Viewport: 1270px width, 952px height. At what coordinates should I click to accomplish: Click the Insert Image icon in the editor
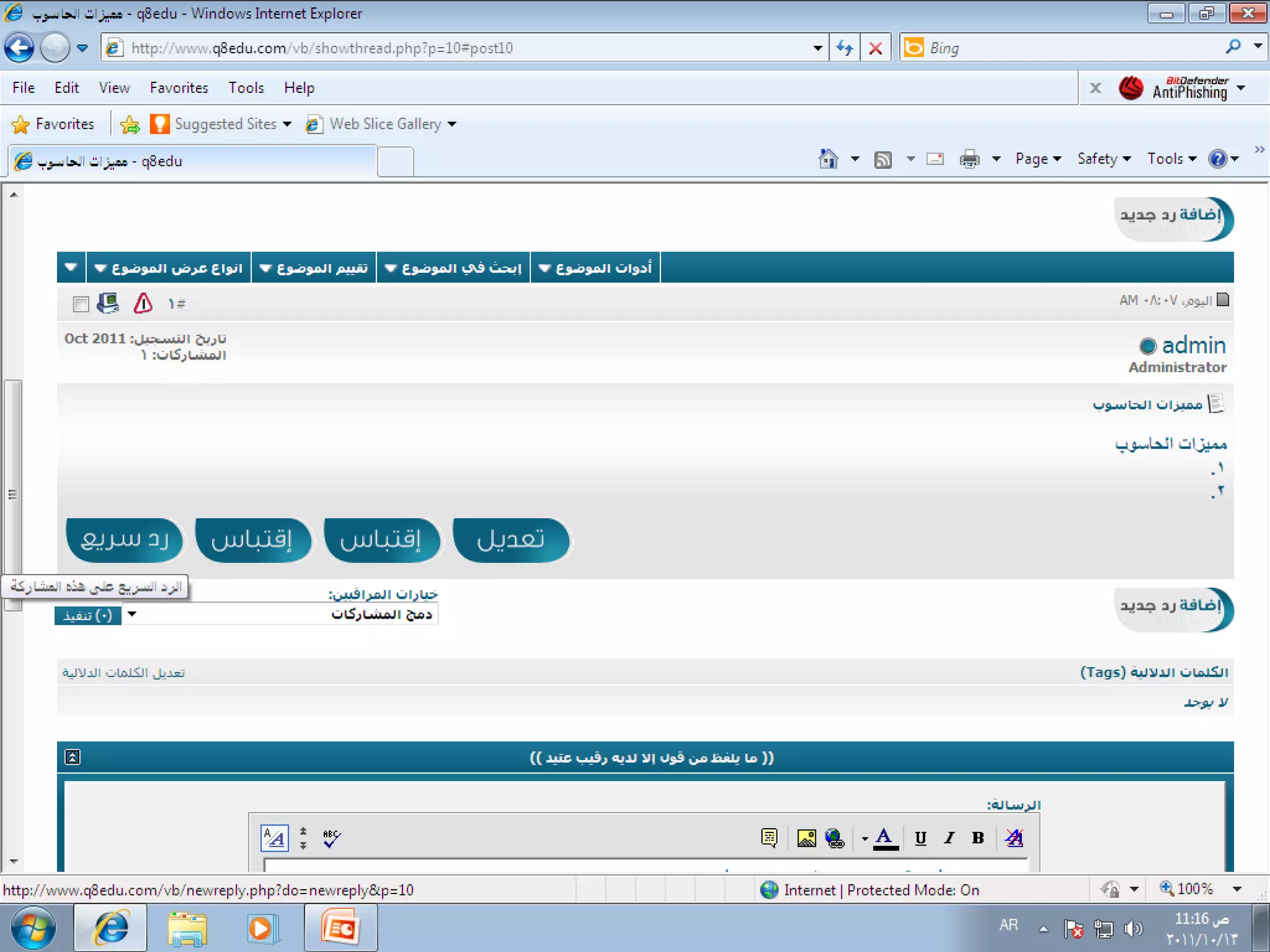[x=806, y=838]
